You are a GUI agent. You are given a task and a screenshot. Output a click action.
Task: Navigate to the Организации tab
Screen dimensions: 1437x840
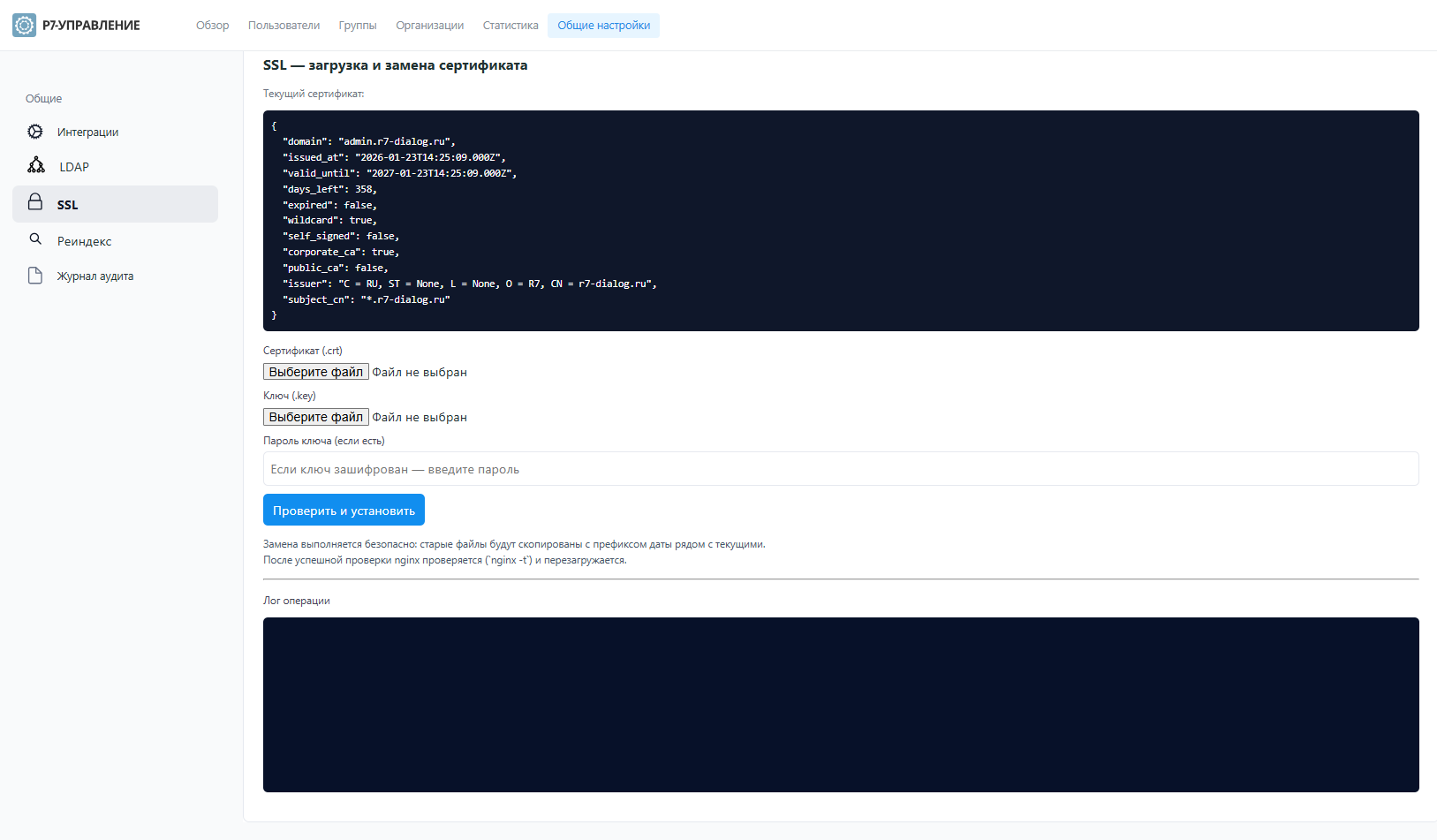429,26
